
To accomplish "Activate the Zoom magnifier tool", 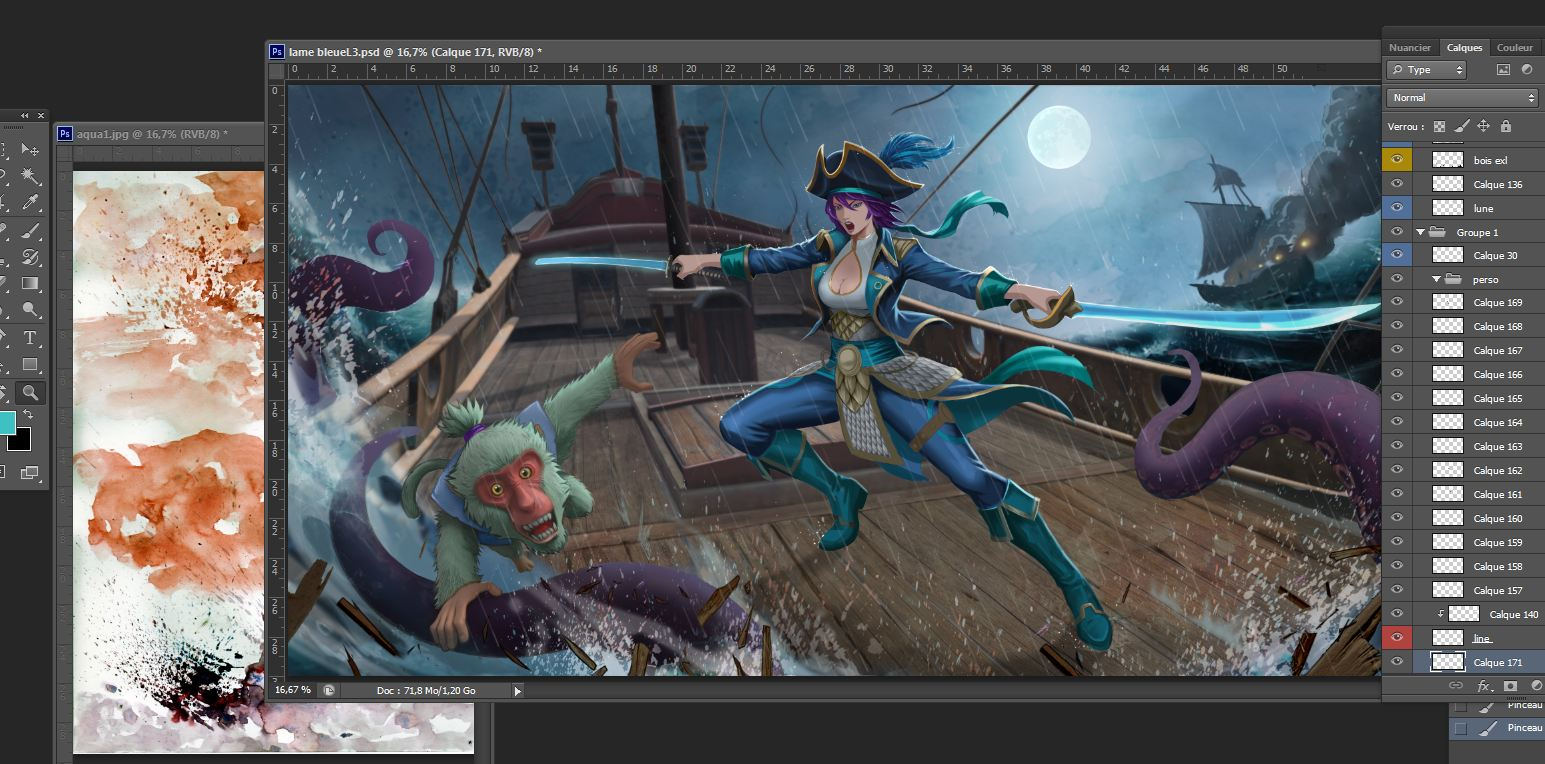I will click(x=30, y=393).
